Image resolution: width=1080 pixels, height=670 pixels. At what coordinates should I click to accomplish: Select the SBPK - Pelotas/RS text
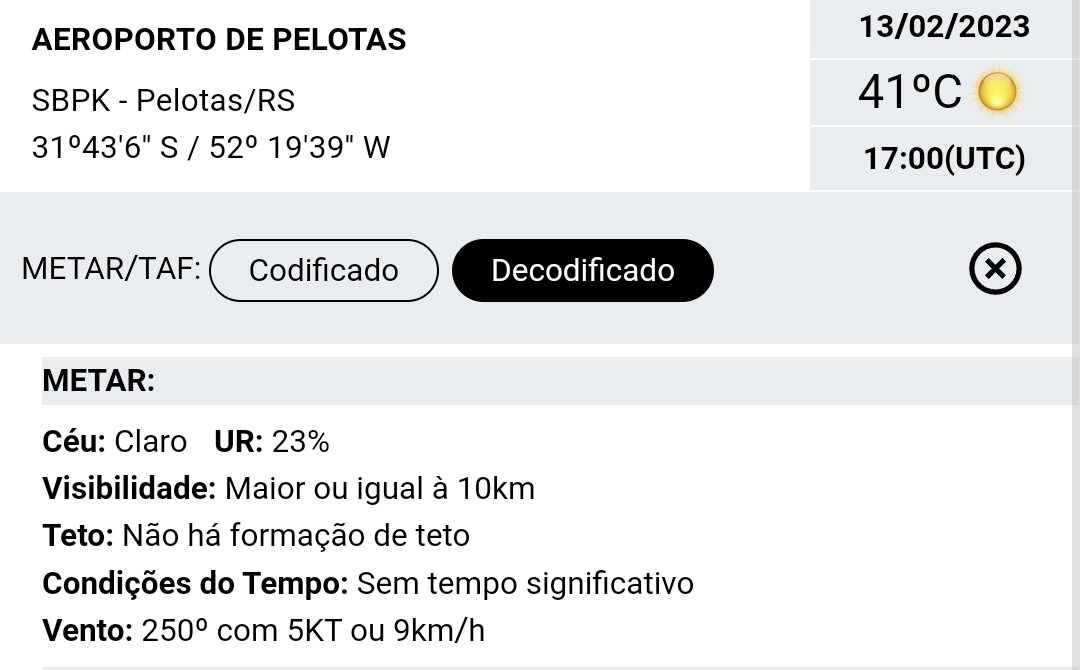pyautogui.click(x=163, y=101)
